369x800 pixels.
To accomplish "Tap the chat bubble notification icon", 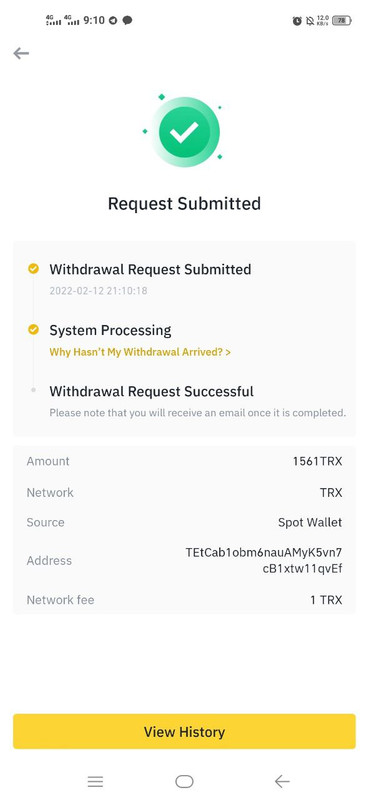I will [x=128, y=20].
